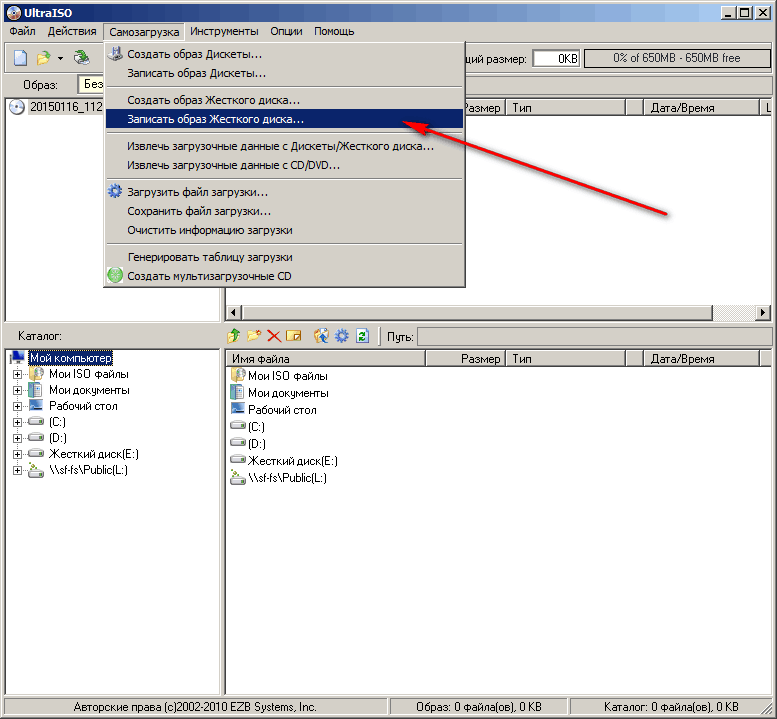Click the New folder icon in catalog toolbar
777x719 pixels.
click(x=254, y=336)
